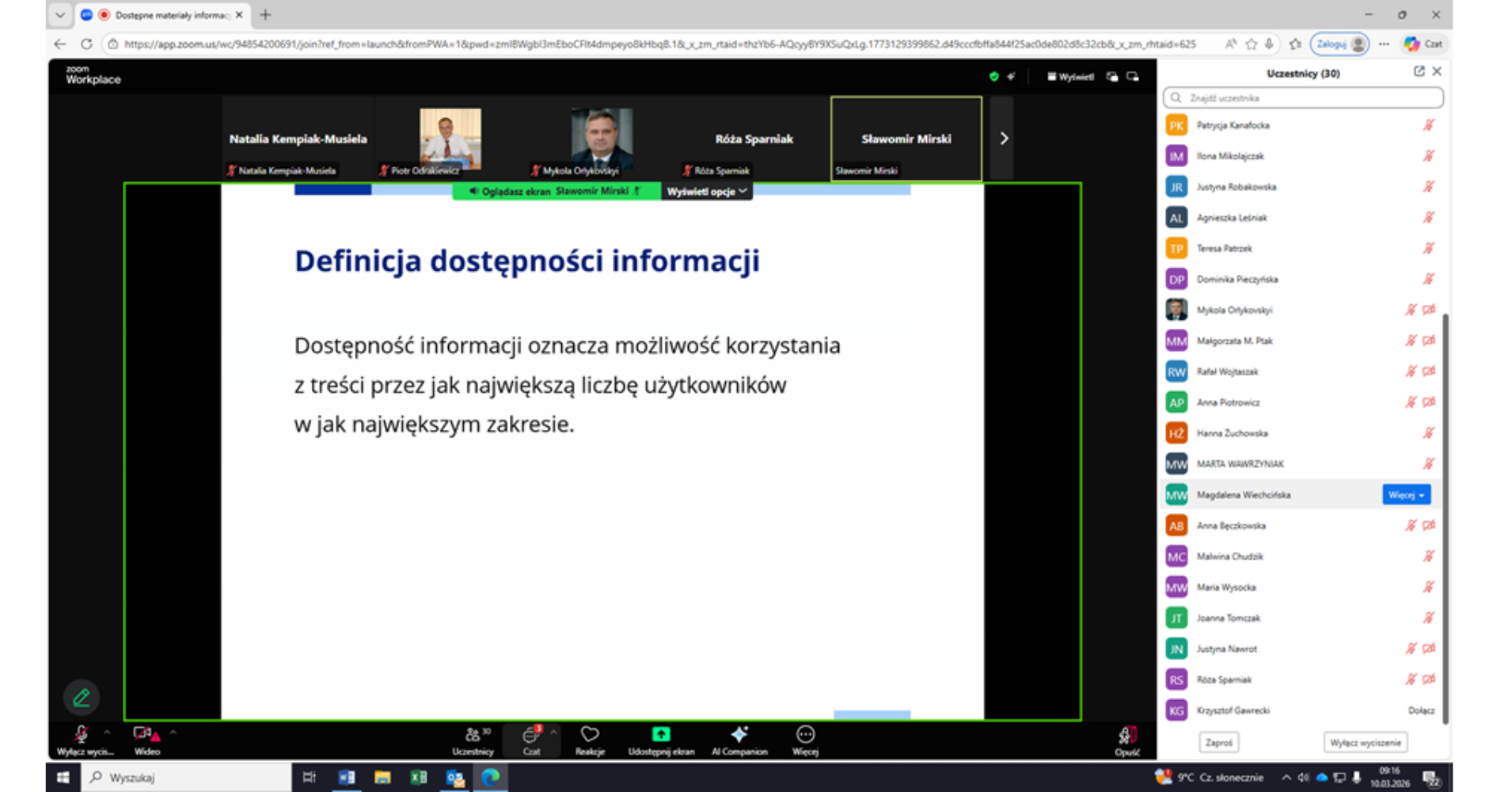Open AI Companion in the toolbar
Screen dimensions: 1512x792
click(739, 735)
